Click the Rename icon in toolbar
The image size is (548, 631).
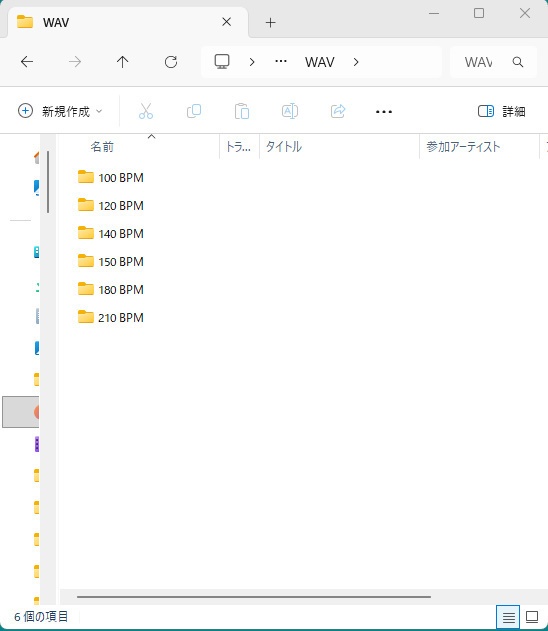290,111
